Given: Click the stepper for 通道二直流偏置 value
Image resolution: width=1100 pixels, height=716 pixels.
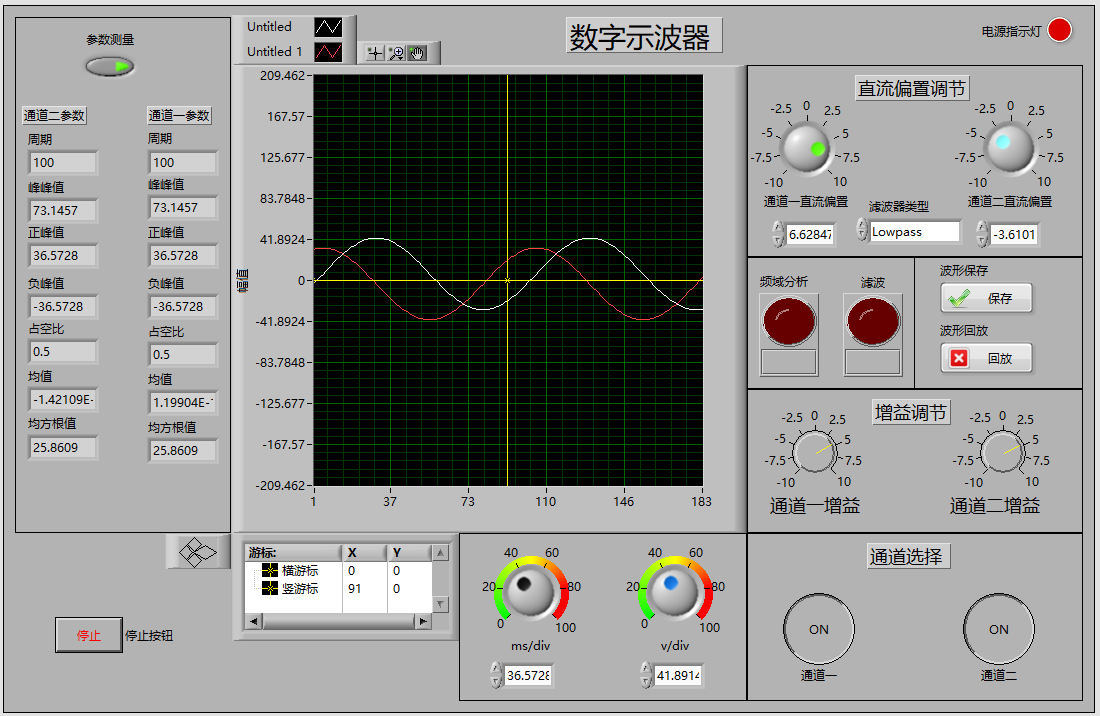Looking at the screenshot, I should click(x=982, y=234).
